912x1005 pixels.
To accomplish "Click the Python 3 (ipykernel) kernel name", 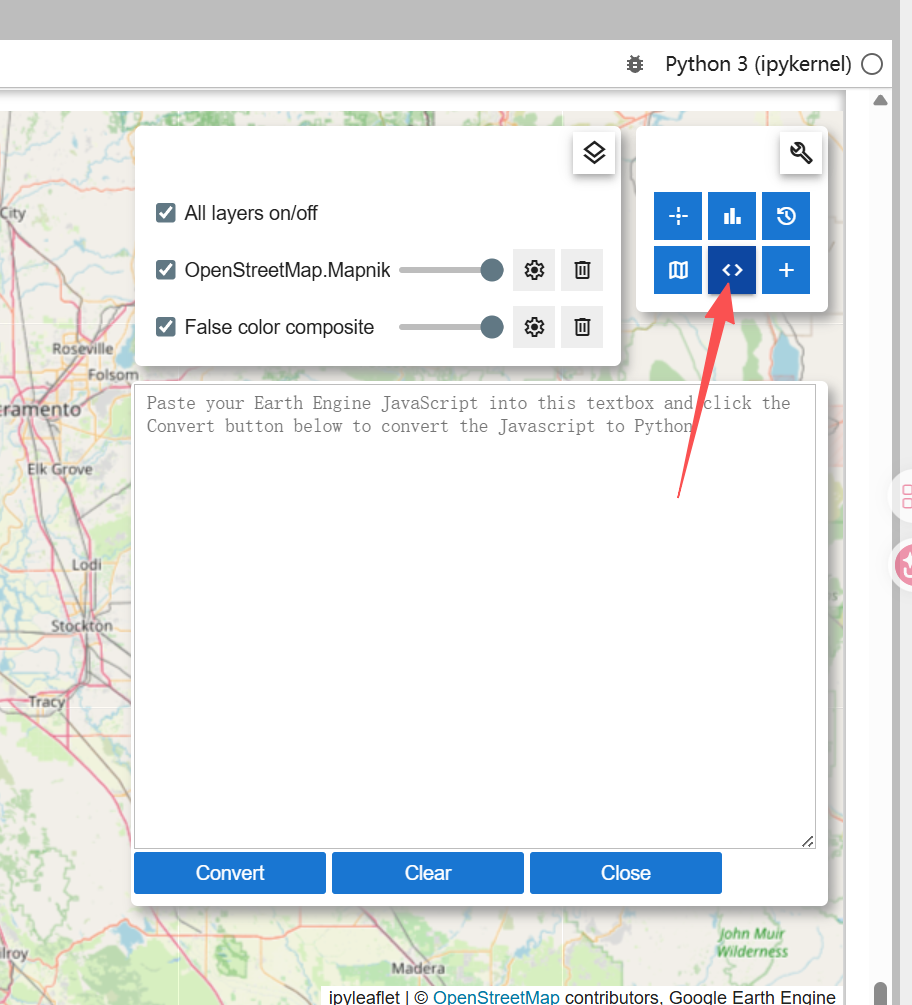I will [x=758, y=64].
